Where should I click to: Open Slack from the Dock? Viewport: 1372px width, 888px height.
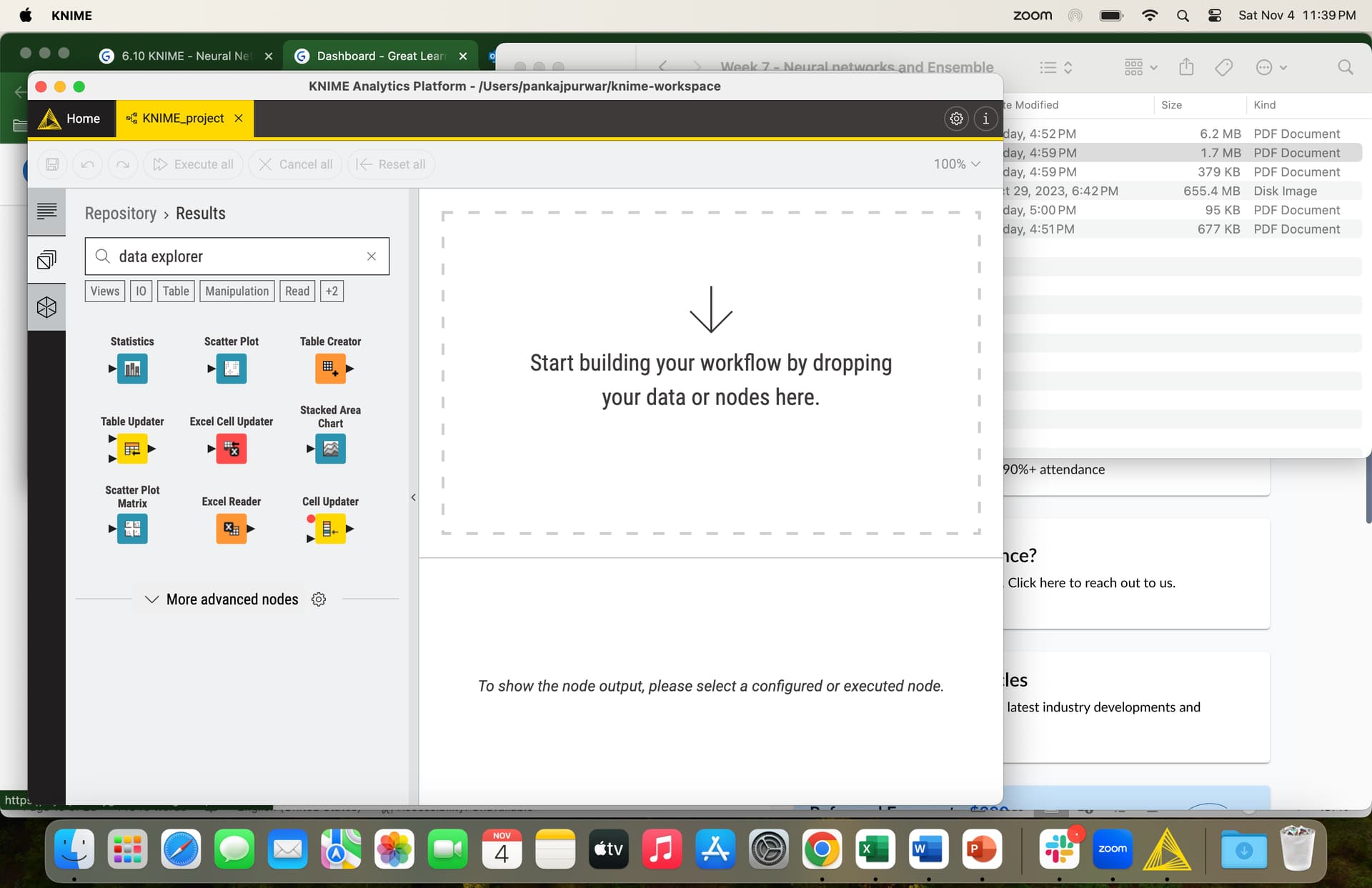coord(1059,849)
